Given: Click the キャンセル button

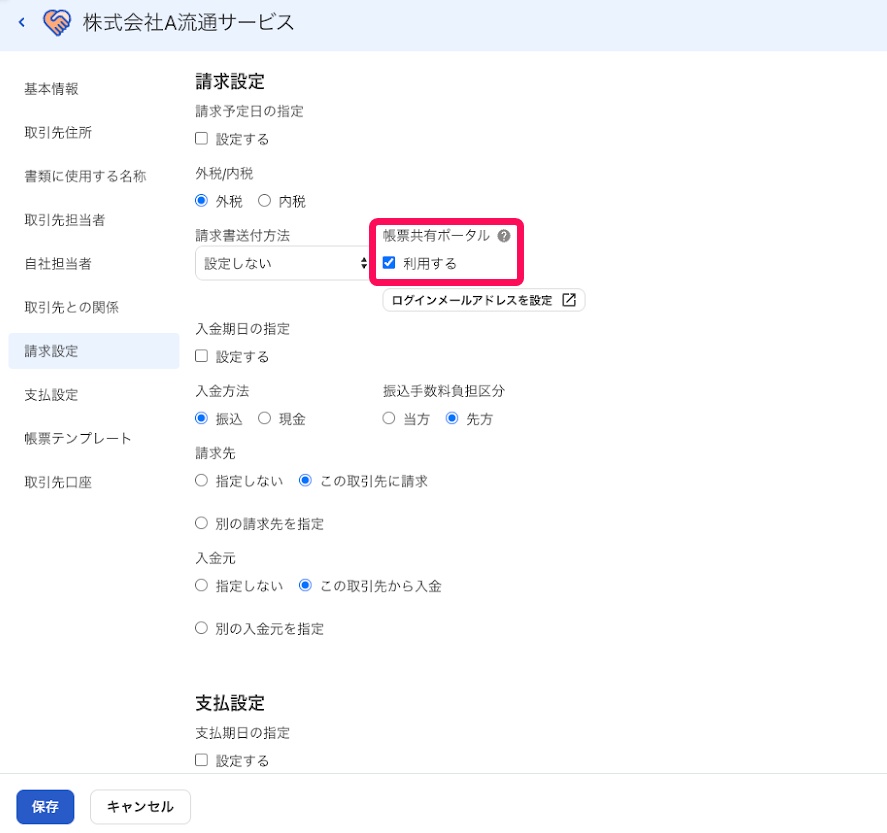Looking at the screenshot, I should click(x=140, y=806).
